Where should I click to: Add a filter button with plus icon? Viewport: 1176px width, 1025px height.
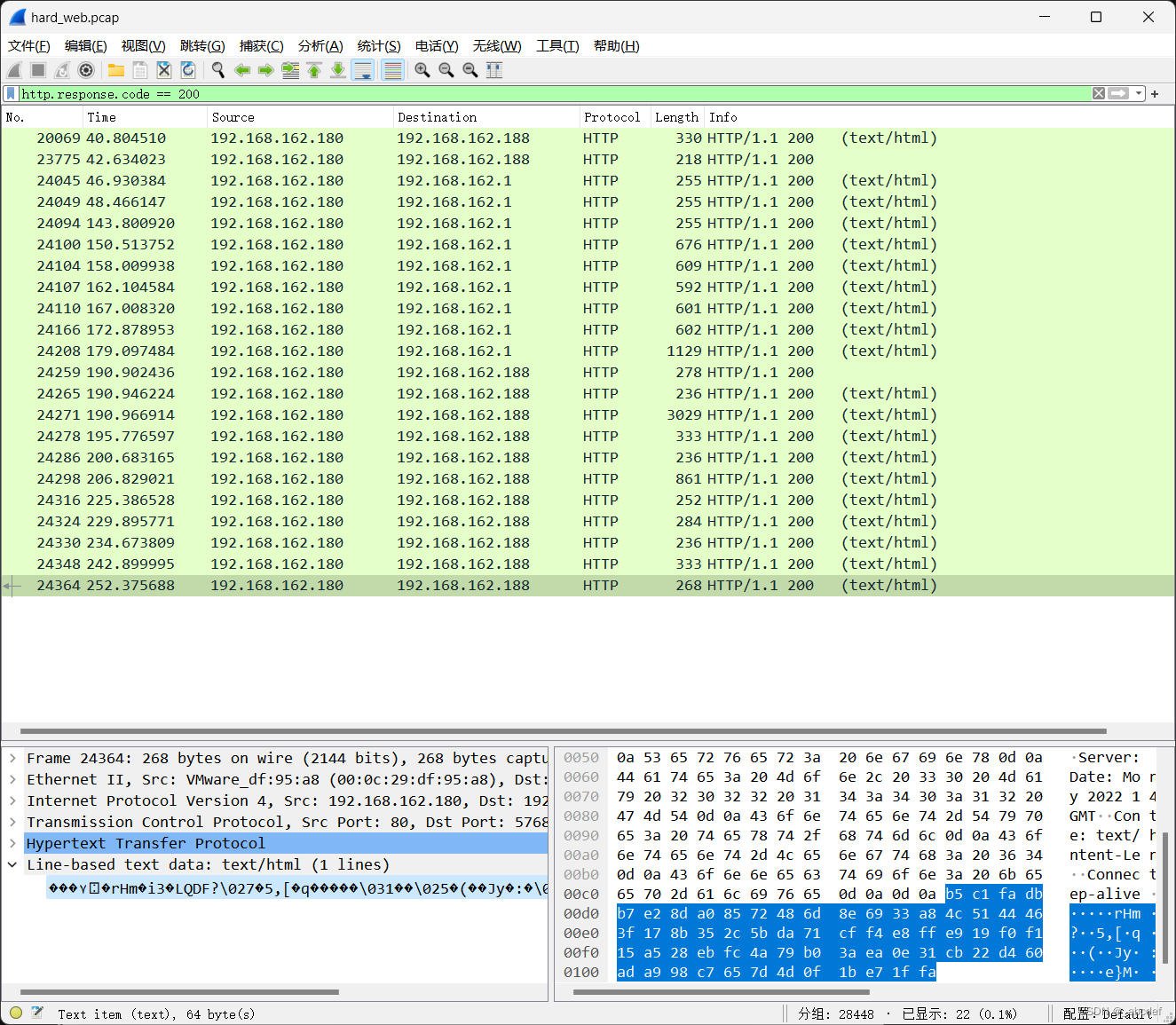pos(1155,93)
